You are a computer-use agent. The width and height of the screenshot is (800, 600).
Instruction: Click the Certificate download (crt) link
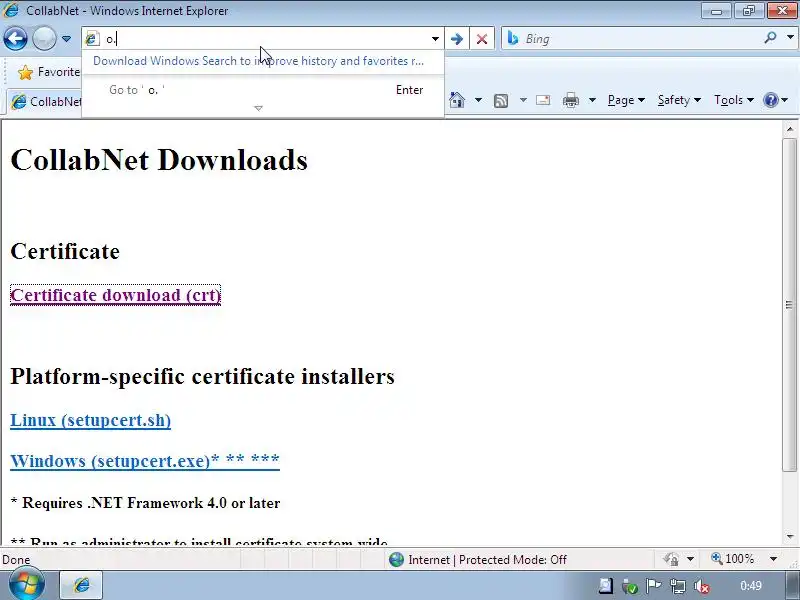point(115,295)
